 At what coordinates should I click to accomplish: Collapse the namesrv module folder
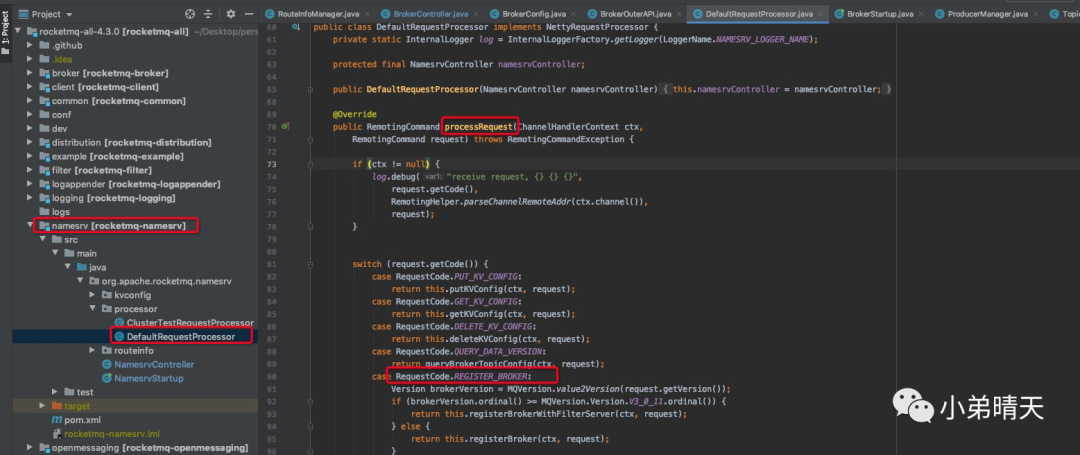click(x=30, y=226)
